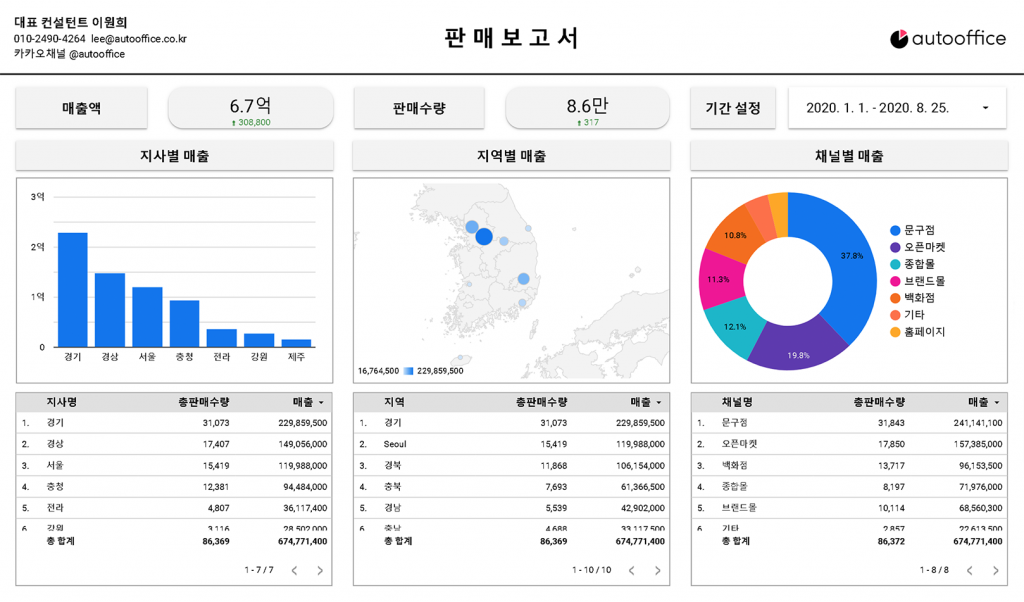Screen dimensions: 1024x602
Task: Click the 채널별 매출 header
Action: (x=849, y=156)
